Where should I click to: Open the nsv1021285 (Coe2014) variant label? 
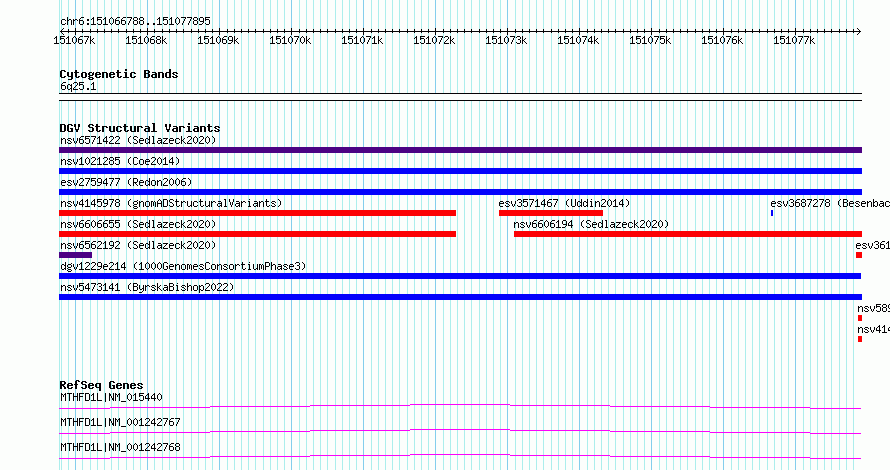(120, 161)
